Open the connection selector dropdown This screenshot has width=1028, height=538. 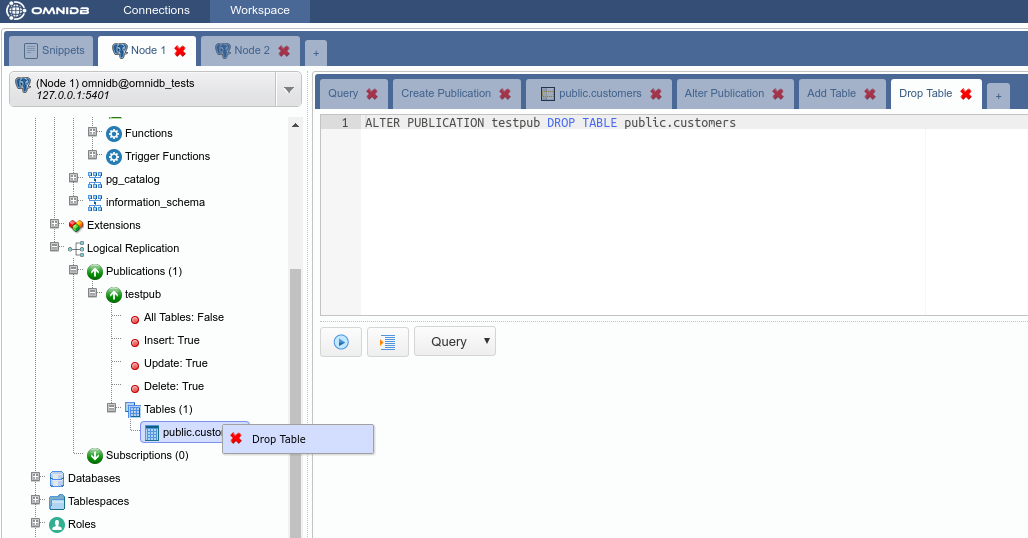point(289,89)
